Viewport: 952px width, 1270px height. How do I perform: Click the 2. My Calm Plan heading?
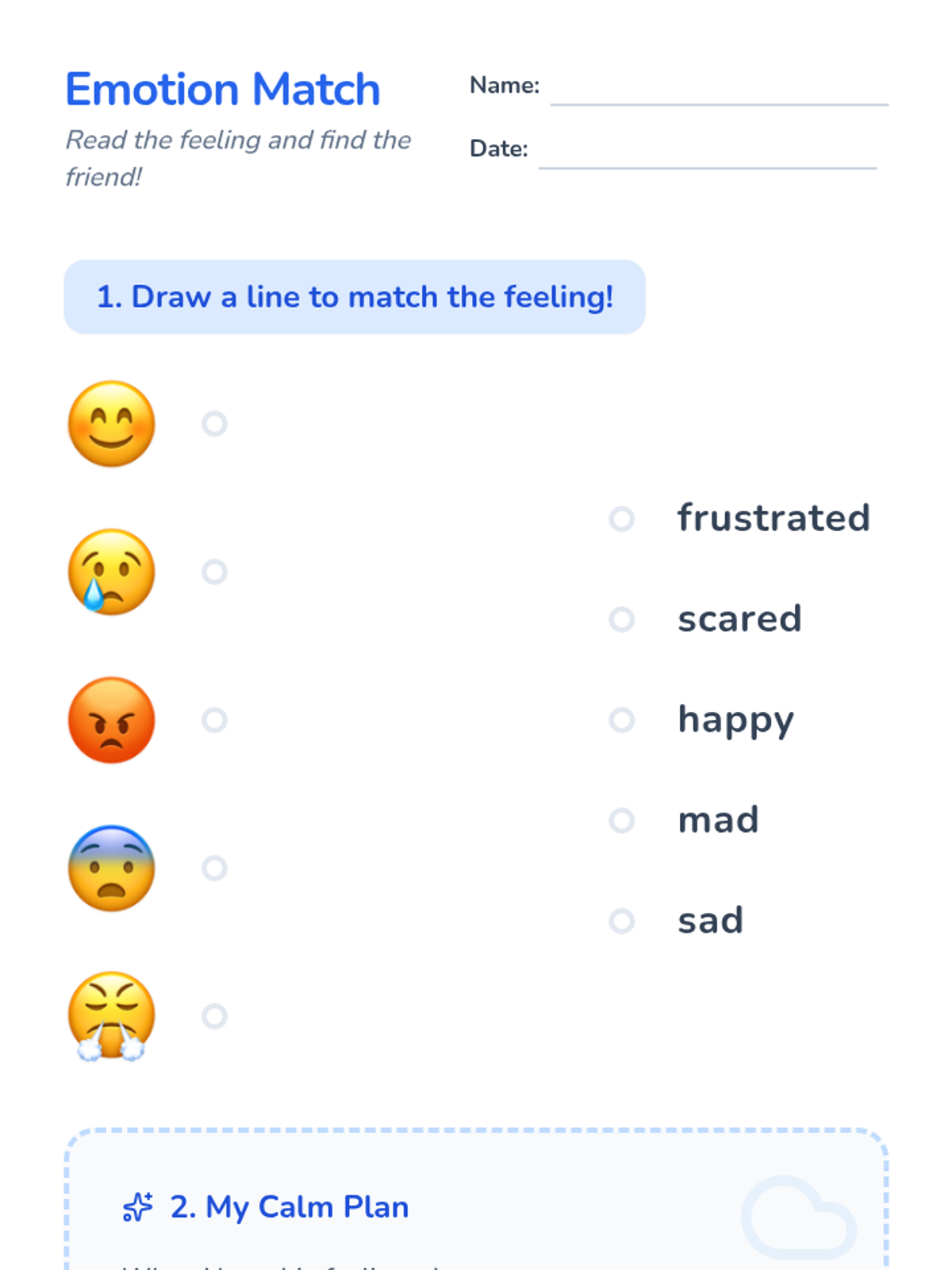pos(290,1207)
